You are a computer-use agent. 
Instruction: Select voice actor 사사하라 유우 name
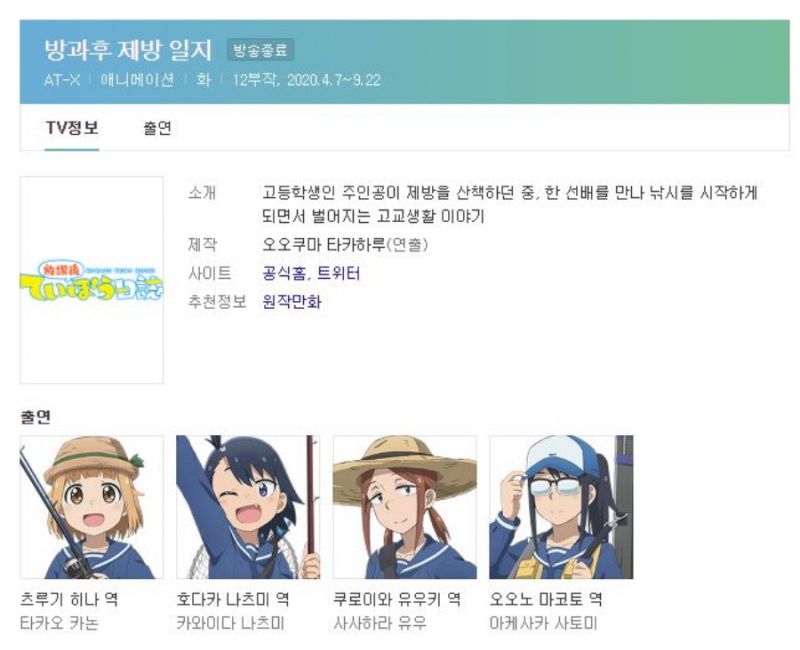(x=380, y=623)
